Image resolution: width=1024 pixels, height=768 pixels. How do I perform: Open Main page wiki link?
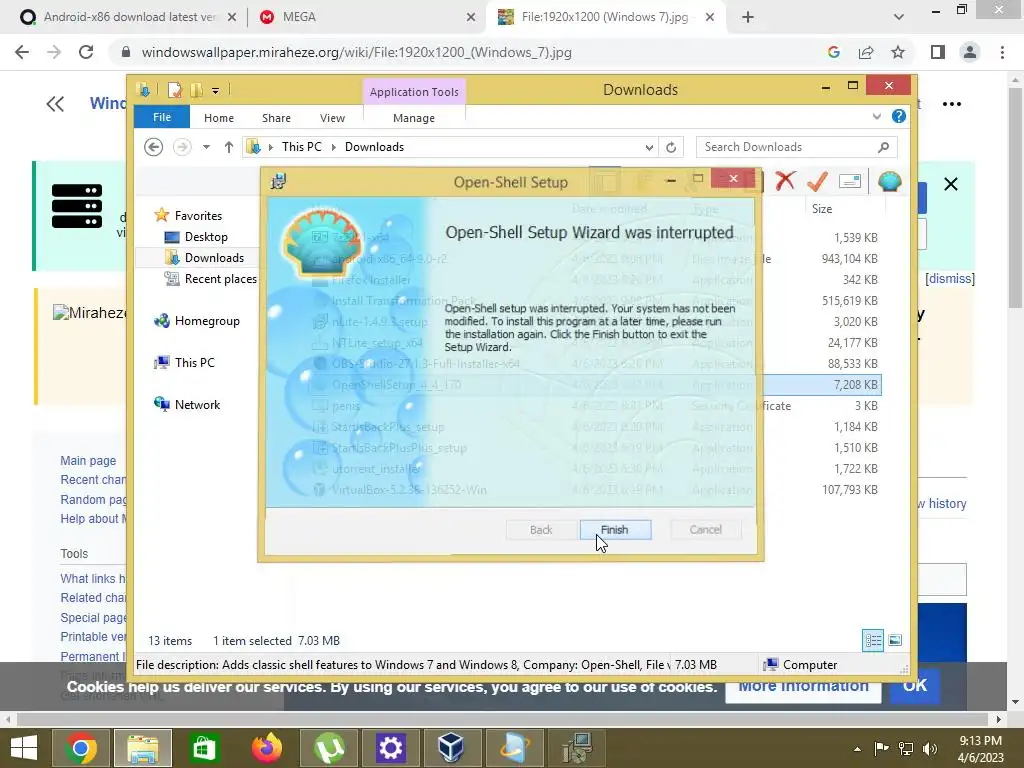pos(88,460)
